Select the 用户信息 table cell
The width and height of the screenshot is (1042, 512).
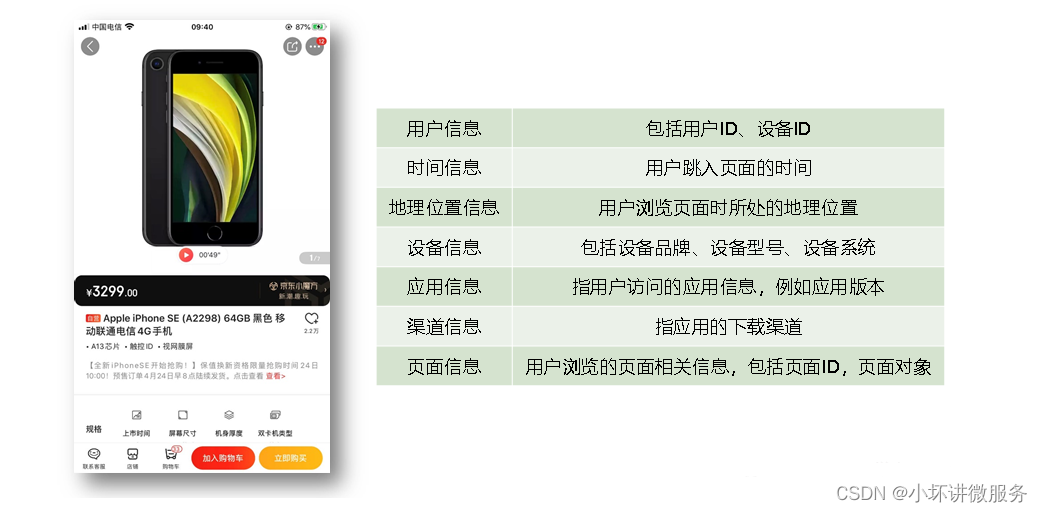click(444, 128)
